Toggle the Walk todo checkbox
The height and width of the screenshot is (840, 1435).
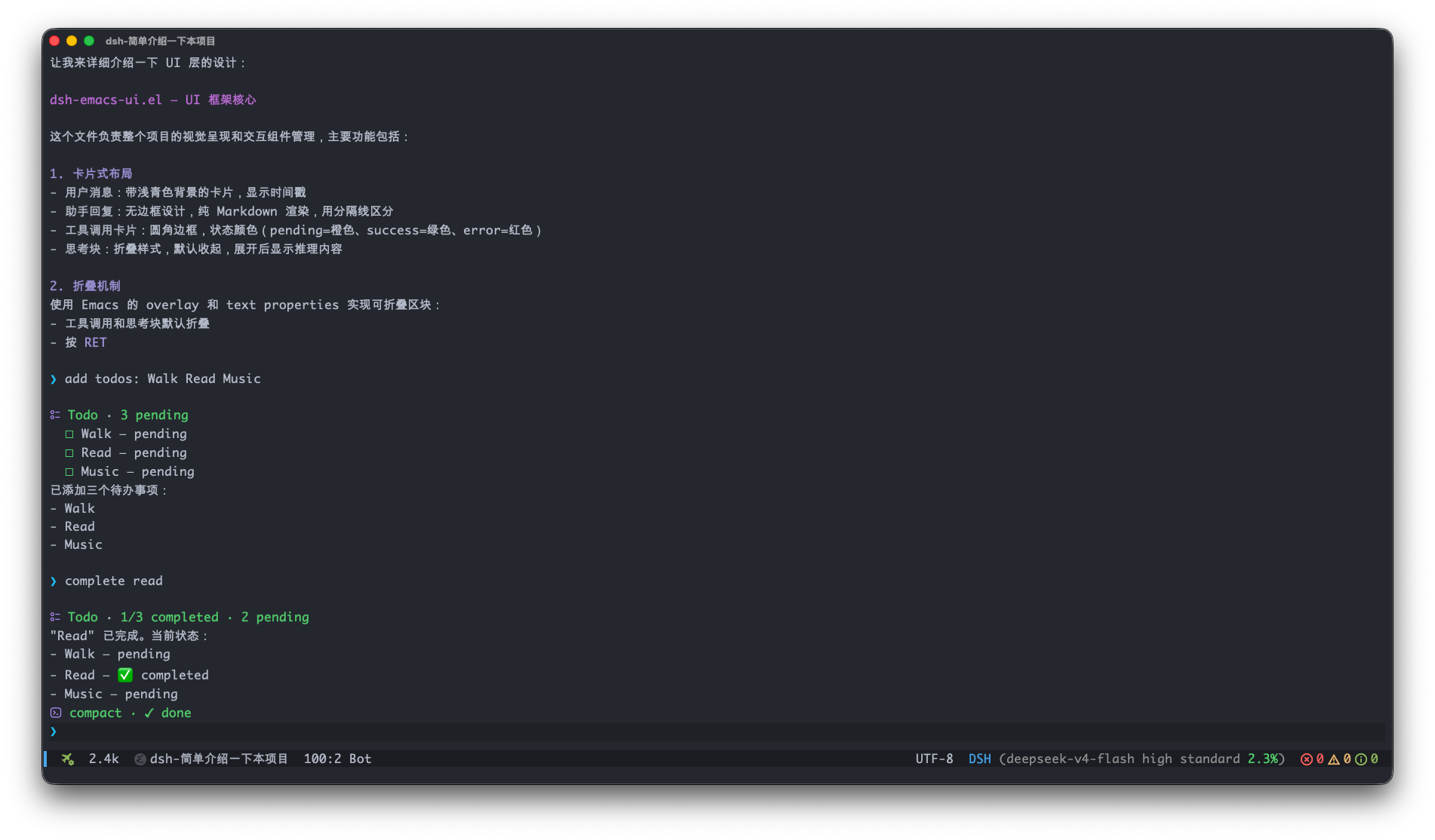click(x=69, y=434)
